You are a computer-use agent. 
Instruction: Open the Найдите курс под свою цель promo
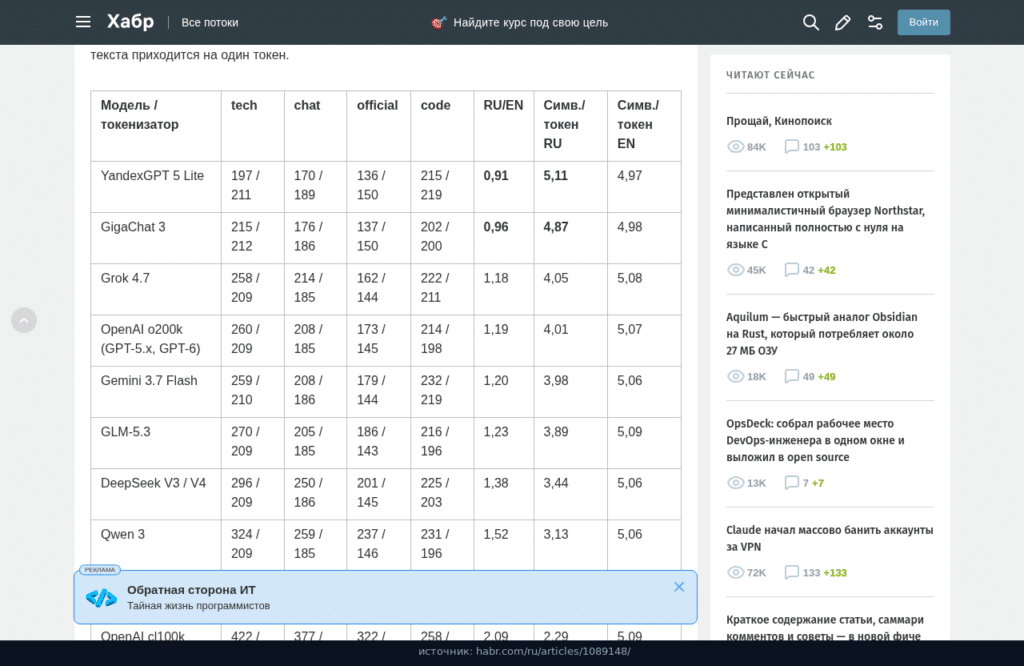pos(530,23)
